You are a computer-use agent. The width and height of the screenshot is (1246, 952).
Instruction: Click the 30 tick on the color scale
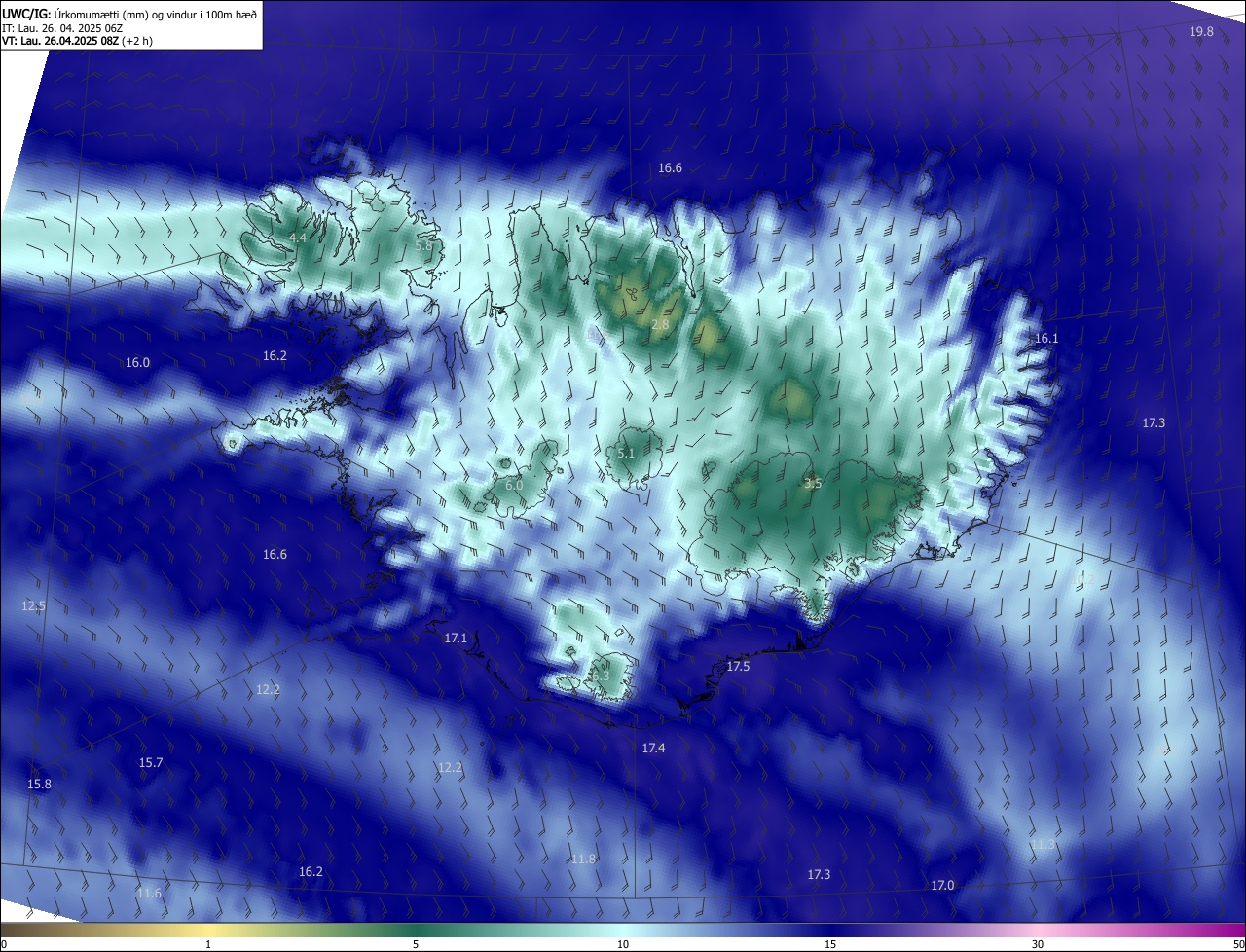(1038, 944)
